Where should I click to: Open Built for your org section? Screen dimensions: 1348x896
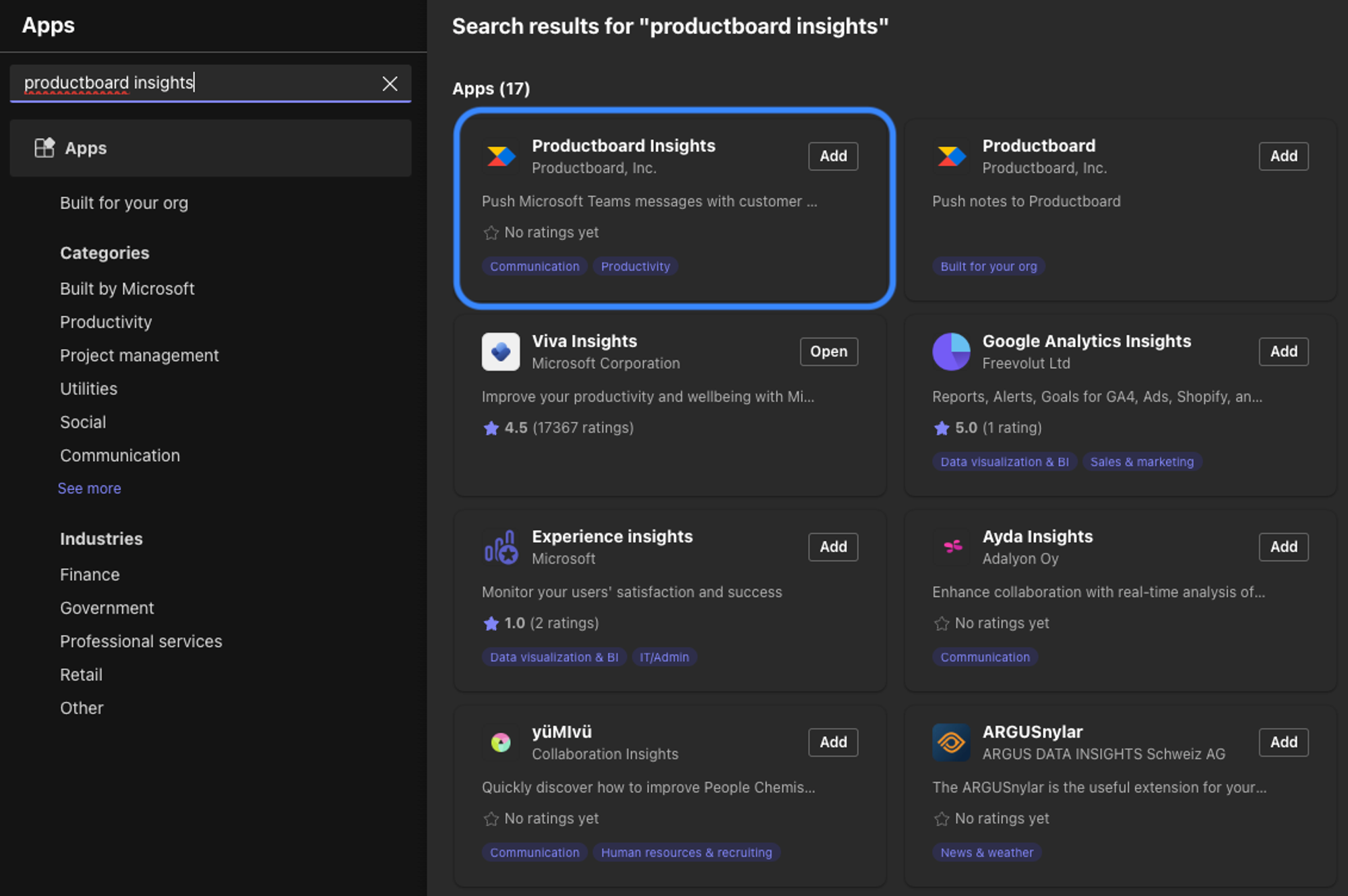[x=124, y=203]
